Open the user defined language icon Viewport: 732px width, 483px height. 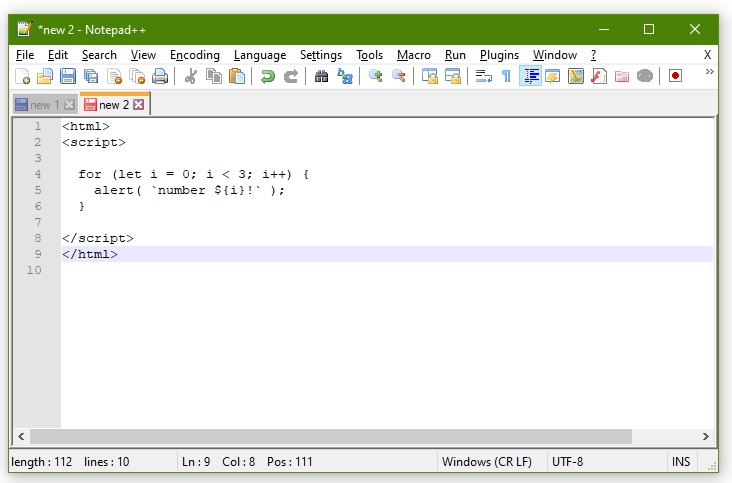pos(553,76)
